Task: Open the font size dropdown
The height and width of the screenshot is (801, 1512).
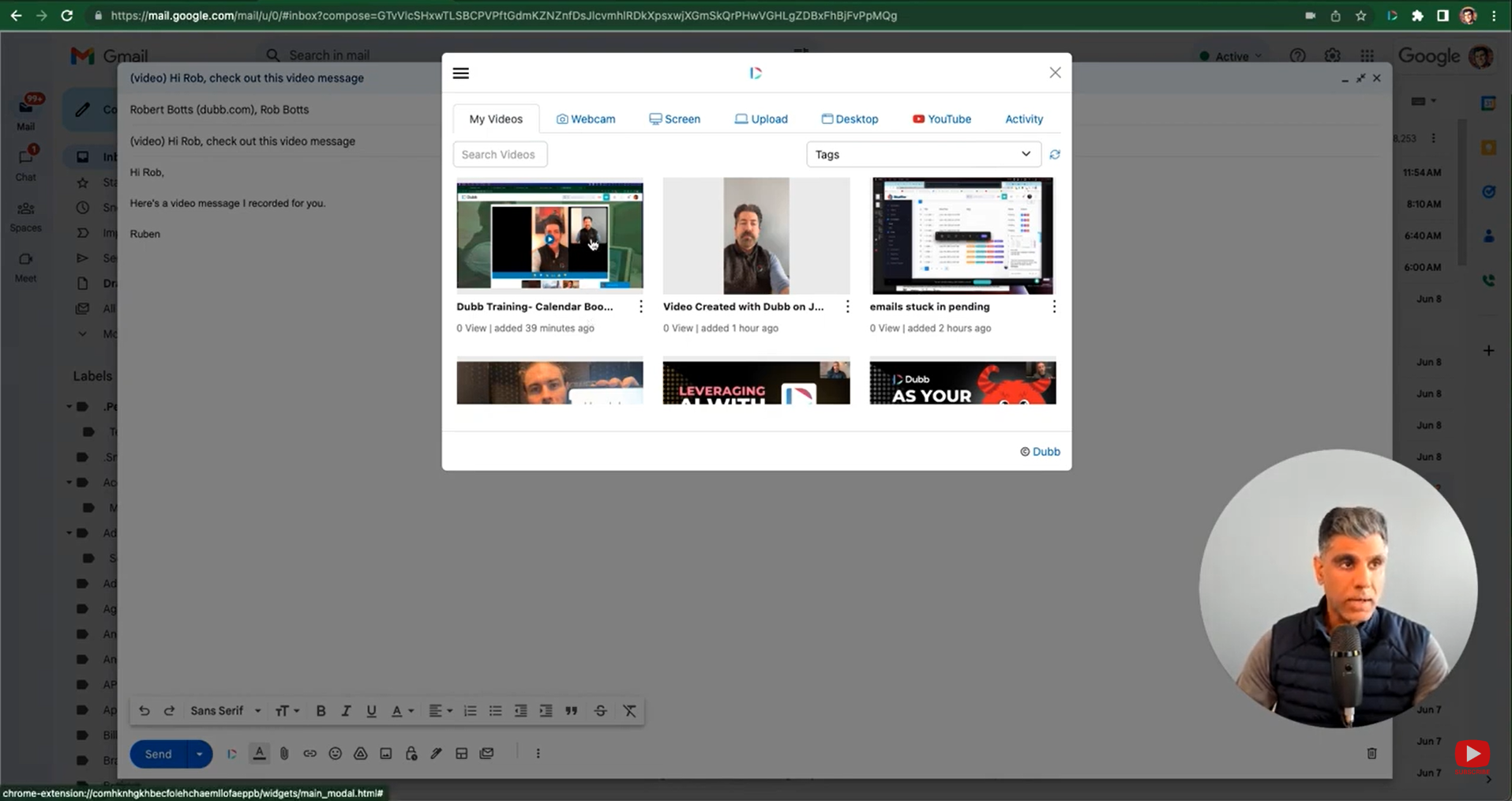Action: click(x=287, y=711)
